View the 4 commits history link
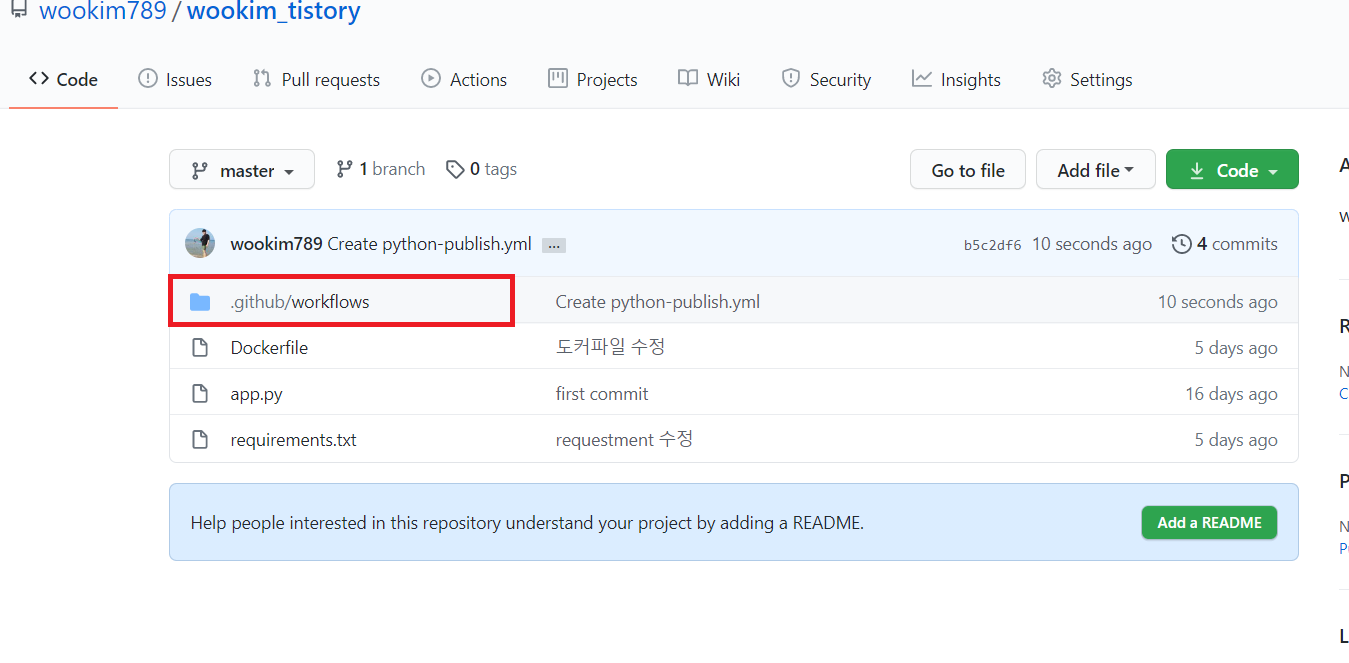The height and width of the screenshot is (663, 1349). click(x=1225, y=244)
